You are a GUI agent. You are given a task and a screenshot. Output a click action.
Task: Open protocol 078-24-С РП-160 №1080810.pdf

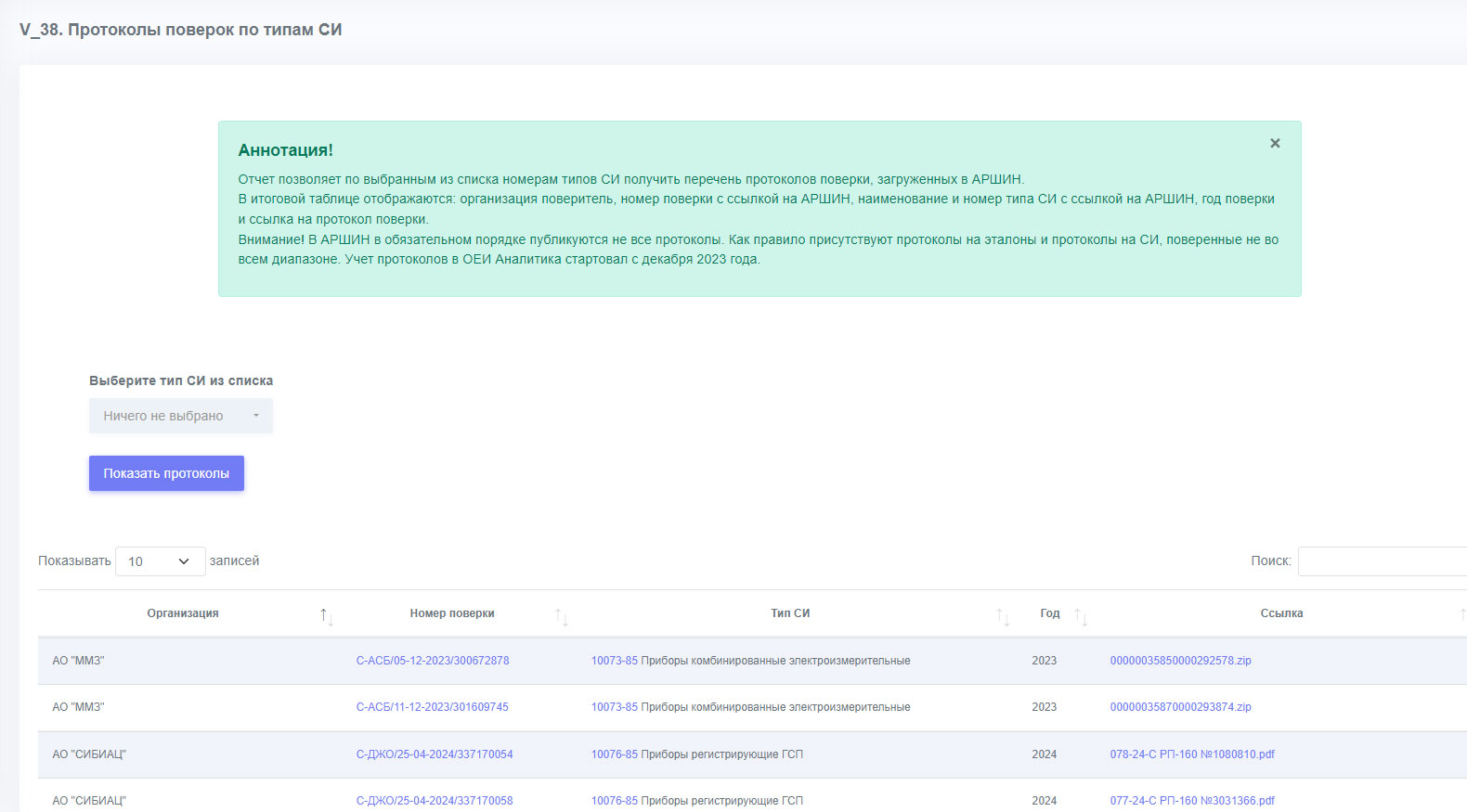(x=1192, y=754)
